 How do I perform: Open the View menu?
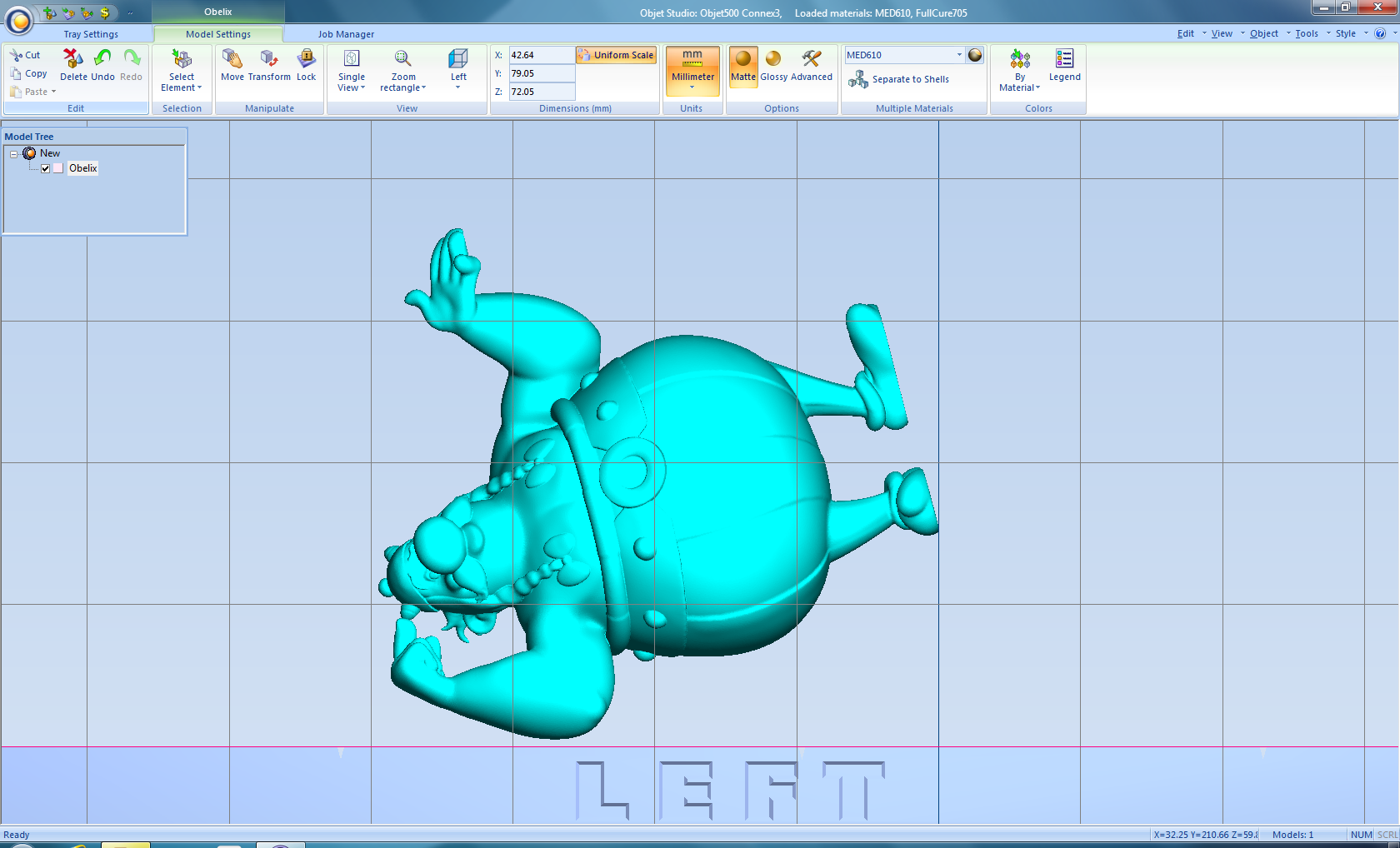click(x=1222, y=33)
